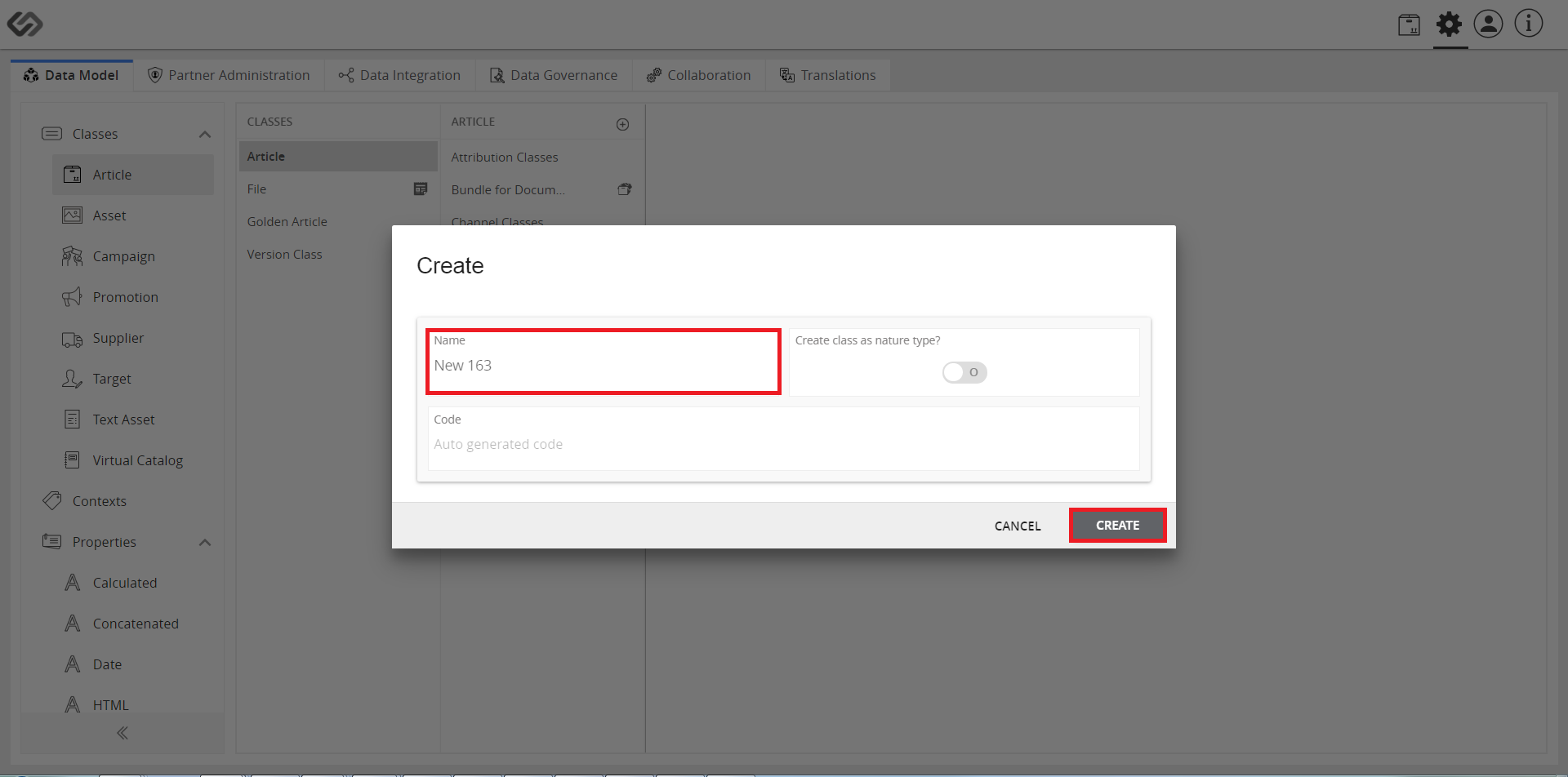Open the user profile icon
1568x777 pixels.
click(1488, 24)
